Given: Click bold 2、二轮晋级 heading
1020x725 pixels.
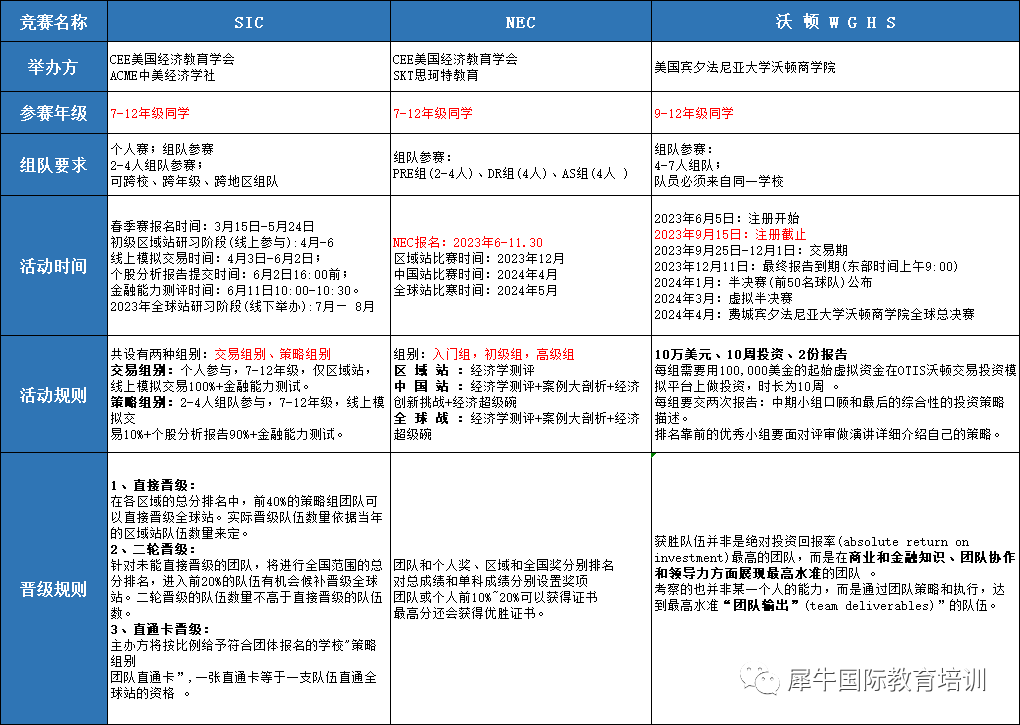Looking at the screenshot, I should point(153,549).
